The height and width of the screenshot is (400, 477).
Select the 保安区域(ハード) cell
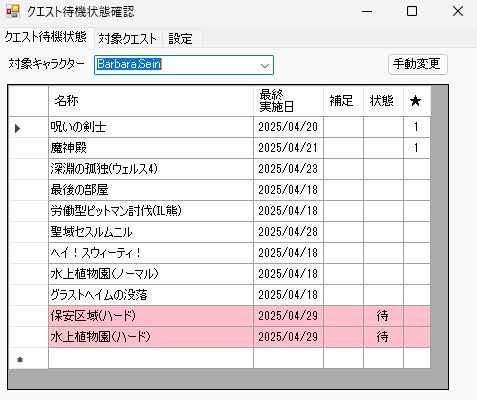[x=151, y=316]
